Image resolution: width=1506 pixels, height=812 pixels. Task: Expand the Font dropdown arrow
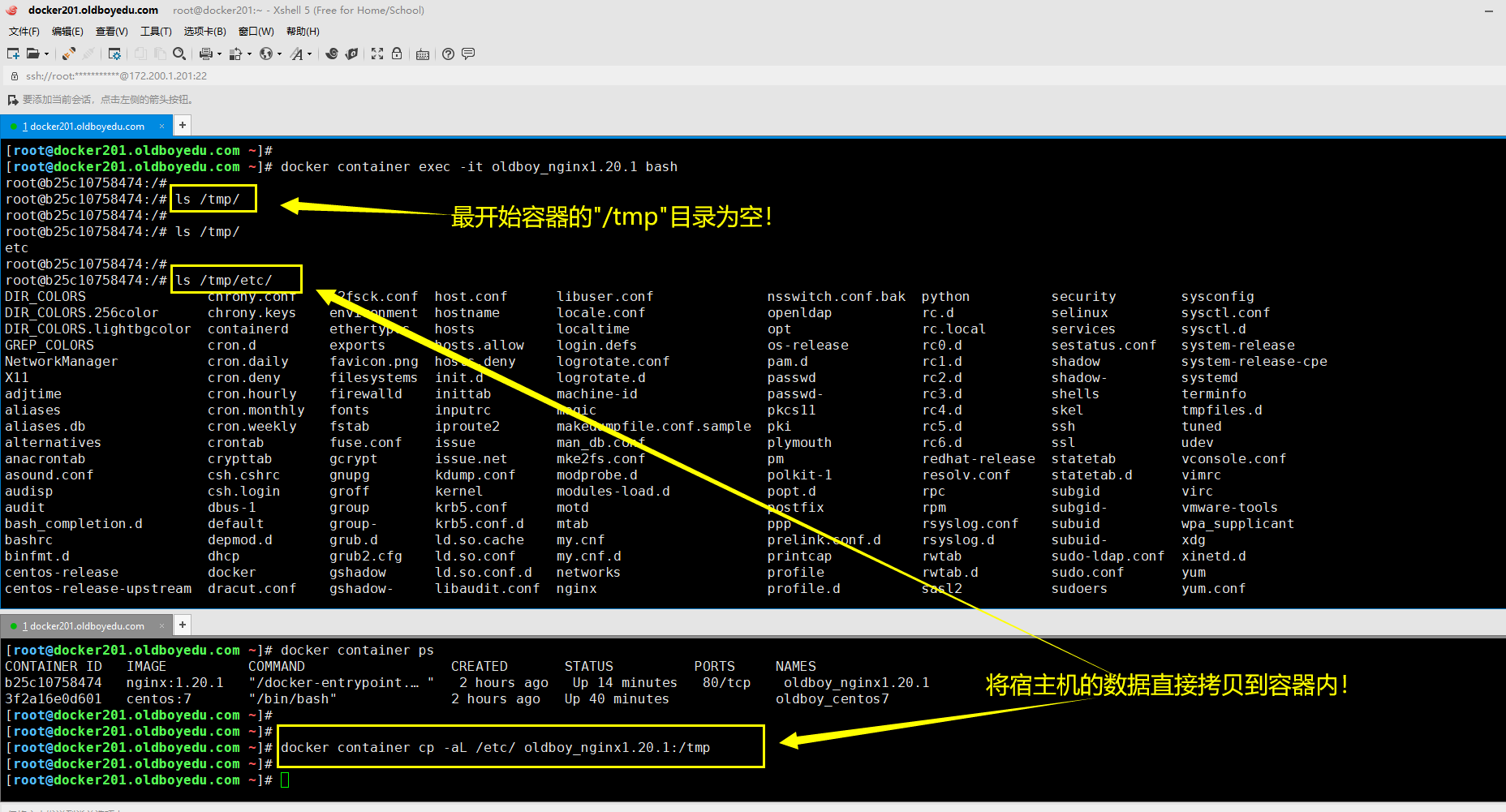coord(309,54)
